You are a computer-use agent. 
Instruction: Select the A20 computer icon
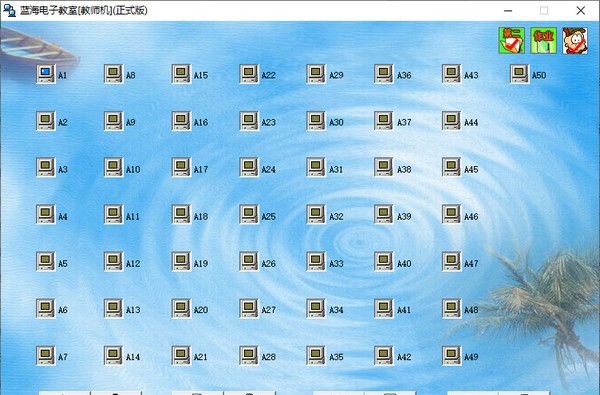coord(181,308)
